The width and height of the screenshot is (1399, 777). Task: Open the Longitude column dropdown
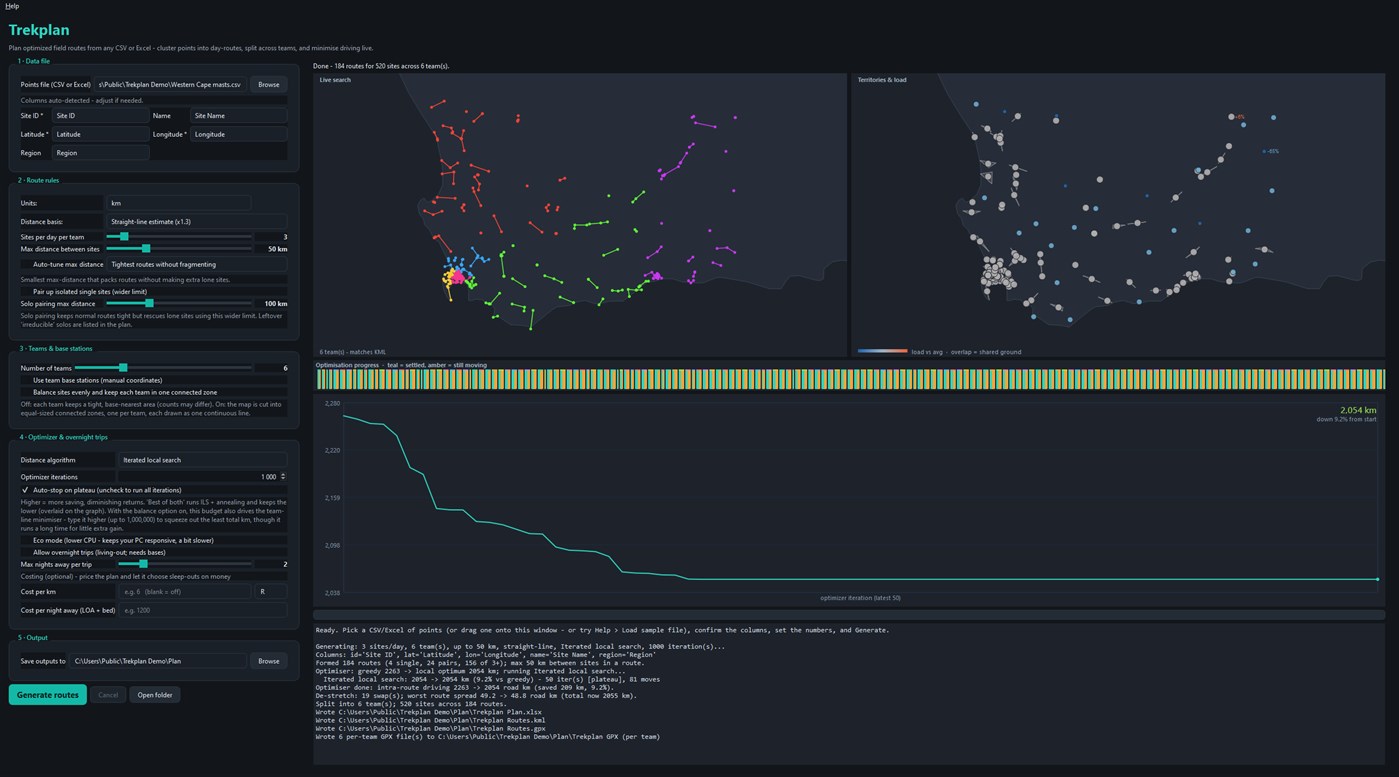(x=238, y=134)
